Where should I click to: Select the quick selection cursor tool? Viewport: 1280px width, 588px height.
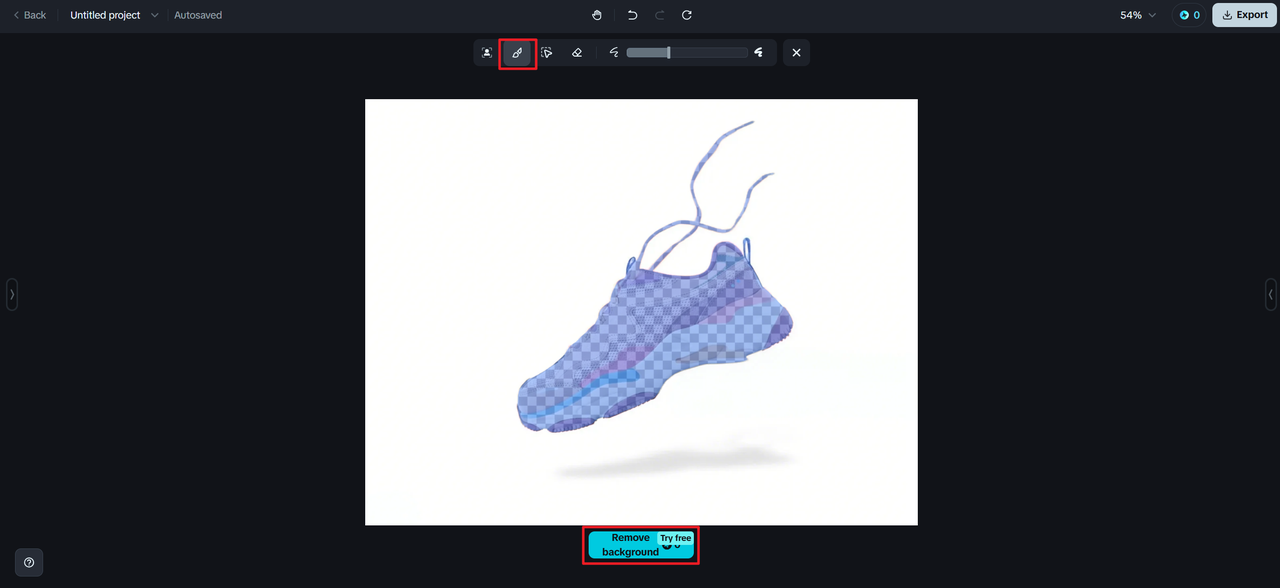tap(547, 53)
